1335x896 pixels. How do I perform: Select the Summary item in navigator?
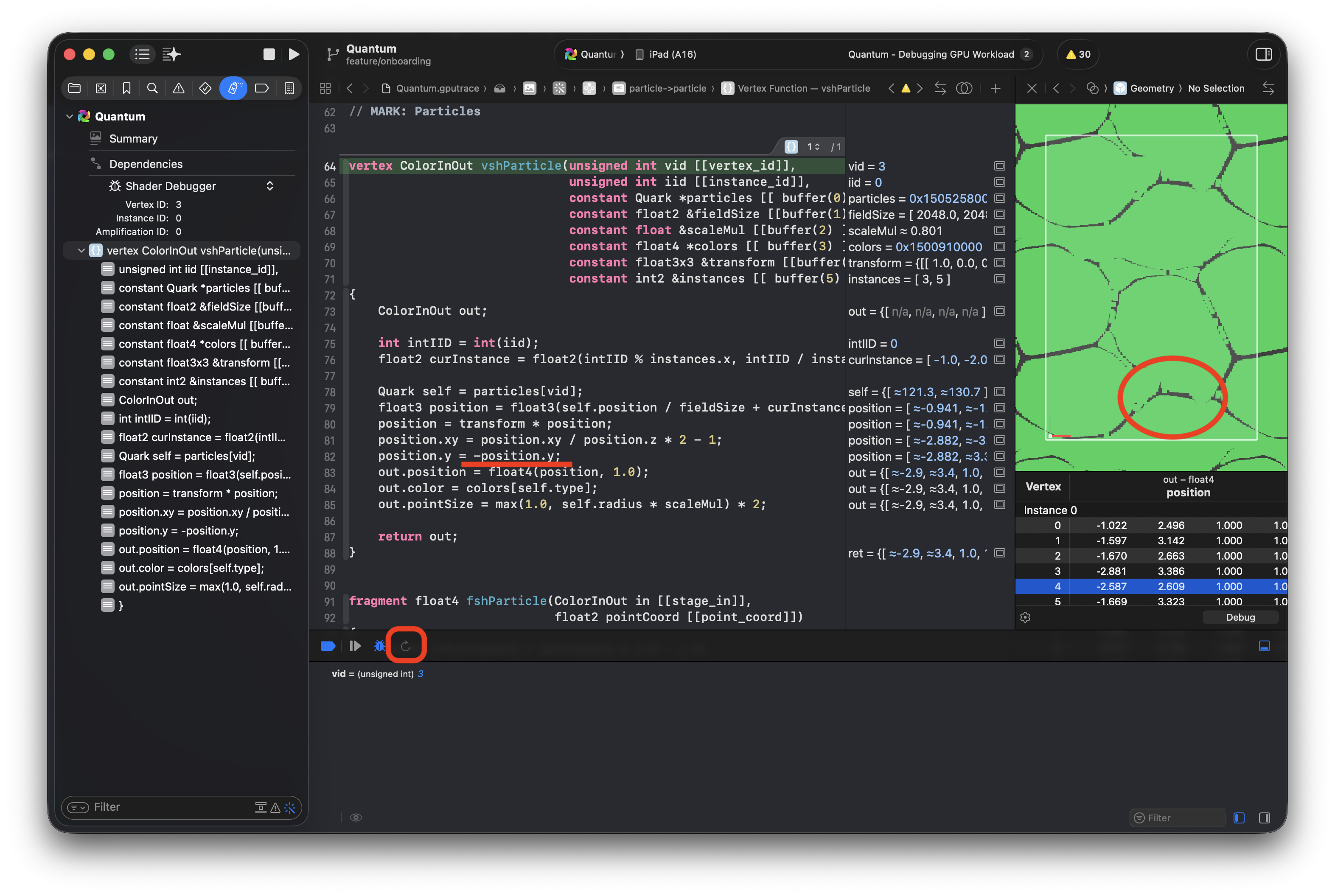click(133, 139)
